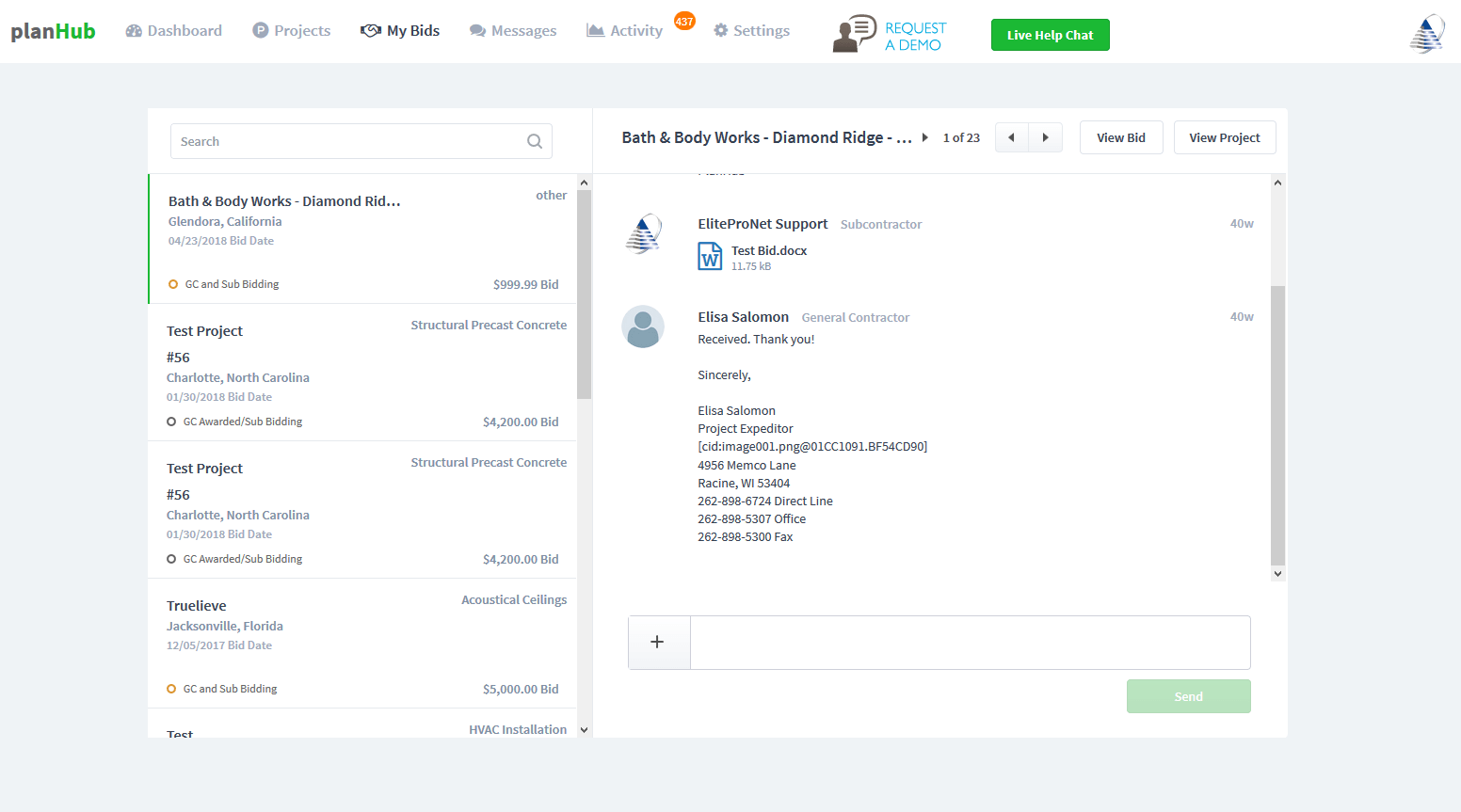
Task: Click the View Bid button
Action: [1121, 136]
